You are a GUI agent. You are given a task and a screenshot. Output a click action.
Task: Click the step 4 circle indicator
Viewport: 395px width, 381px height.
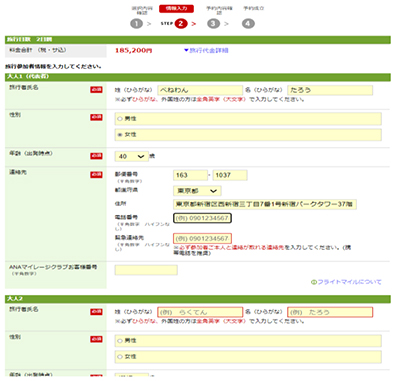pos(248,24)
